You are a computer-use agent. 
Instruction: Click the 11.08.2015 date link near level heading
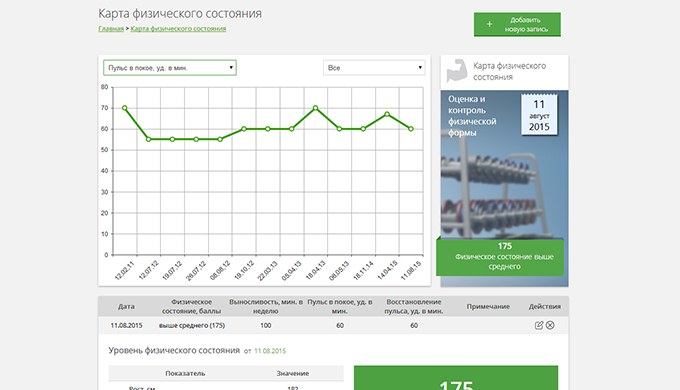270,351
